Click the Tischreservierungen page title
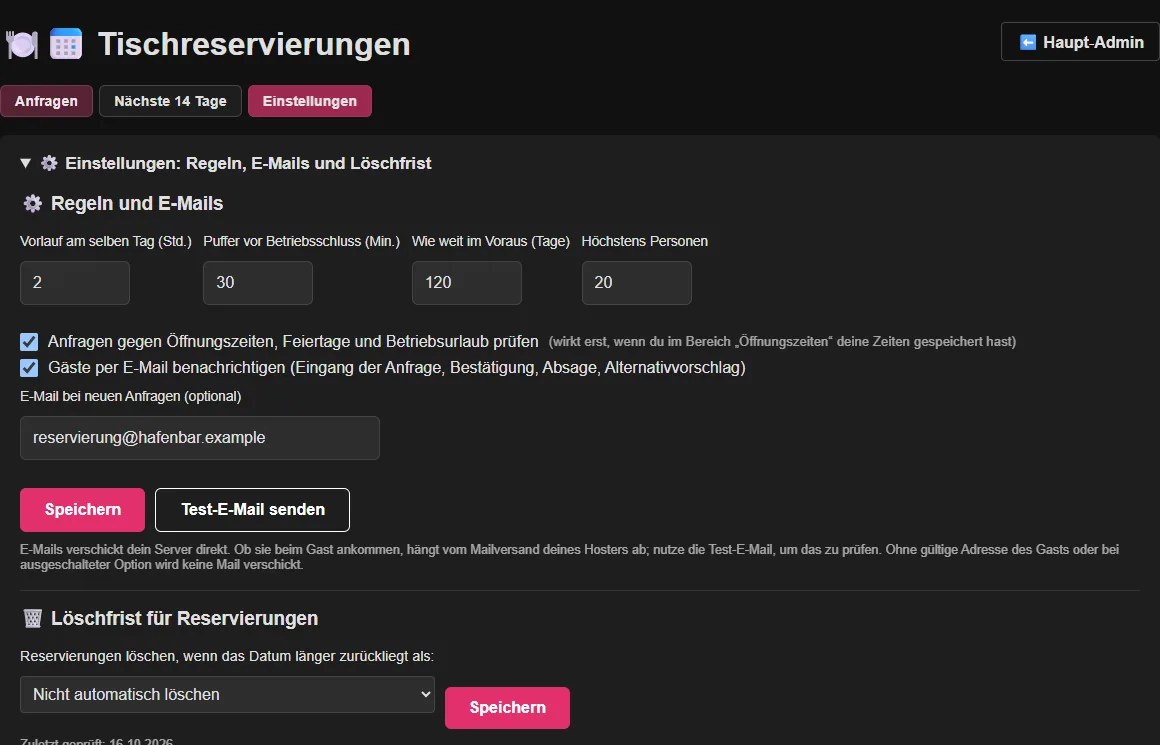 click(254, 44)
